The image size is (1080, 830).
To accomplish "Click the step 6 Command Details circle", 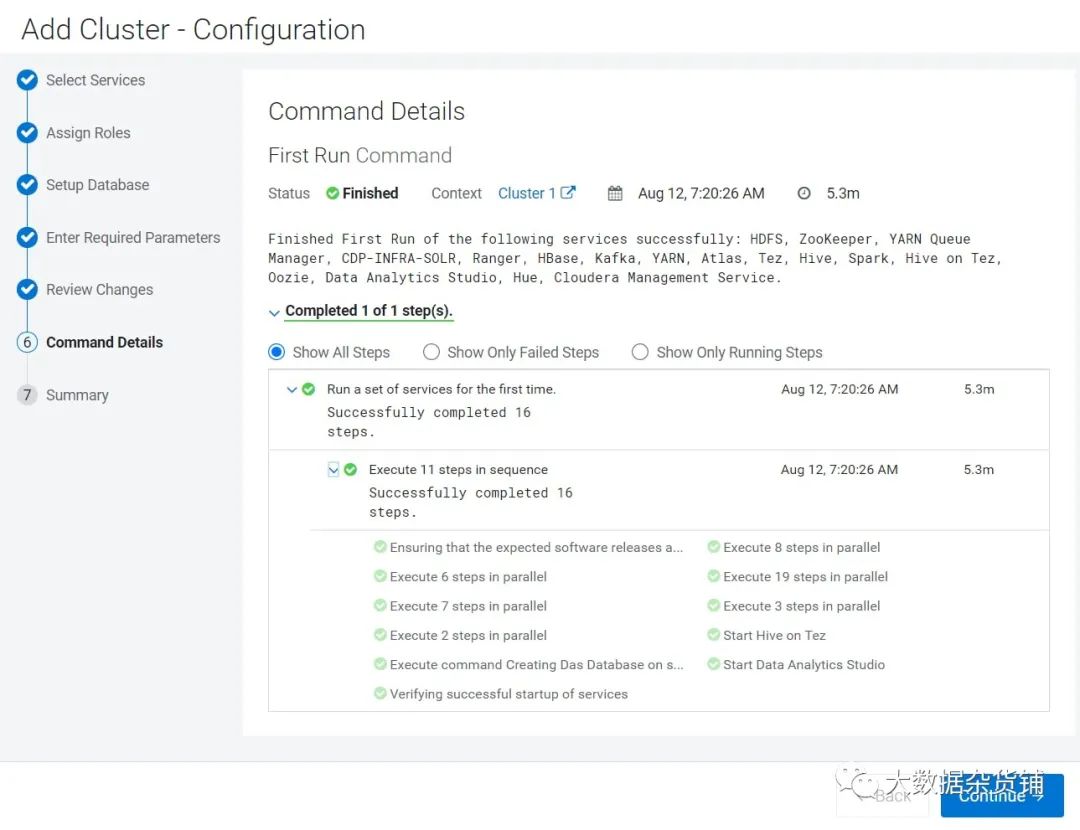I will pos(27,342).
